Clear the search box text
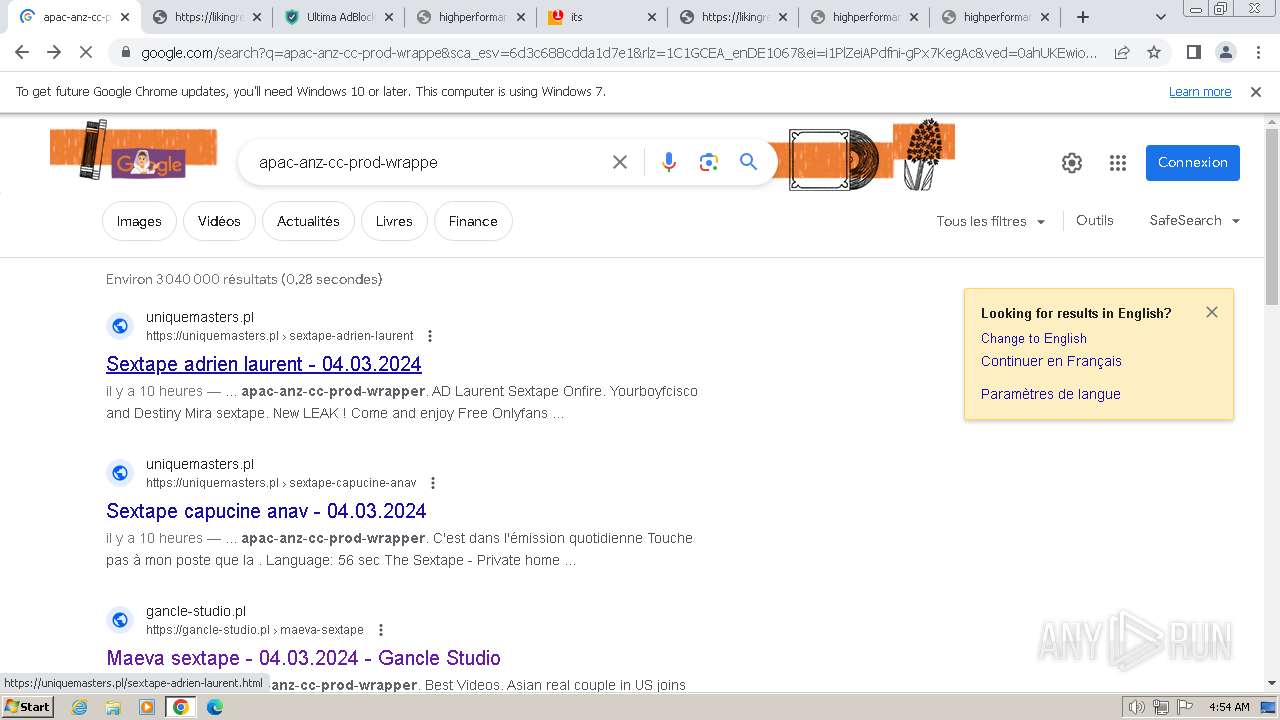This screenshot has width=1280, height=720. pos(620,162)
